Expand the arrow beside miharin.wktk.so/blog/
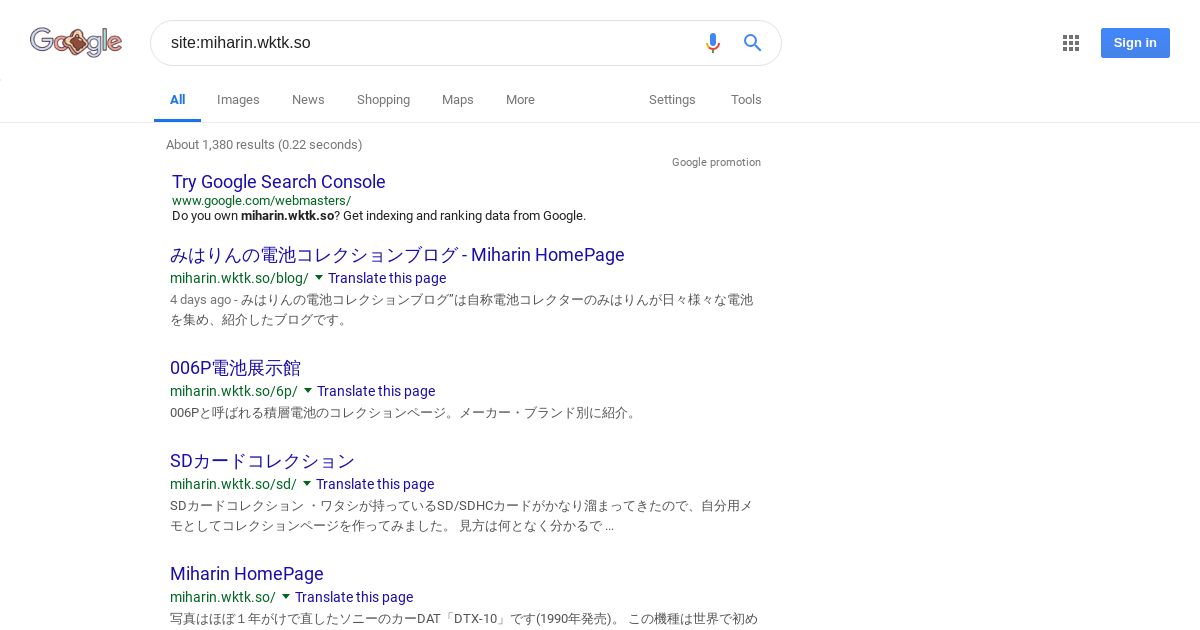The width and height of the screenshot is (1200, 630). point(319,278)
